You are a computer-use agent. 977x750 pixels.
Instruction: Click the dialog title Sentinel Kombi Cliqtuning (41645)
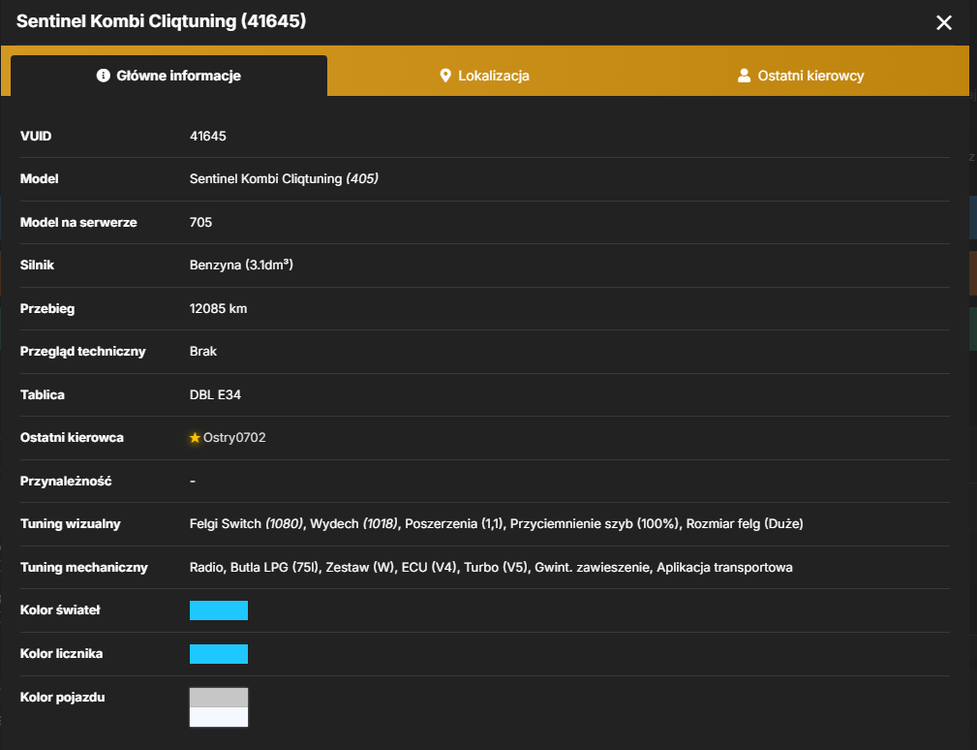click(x=161, y=21)
